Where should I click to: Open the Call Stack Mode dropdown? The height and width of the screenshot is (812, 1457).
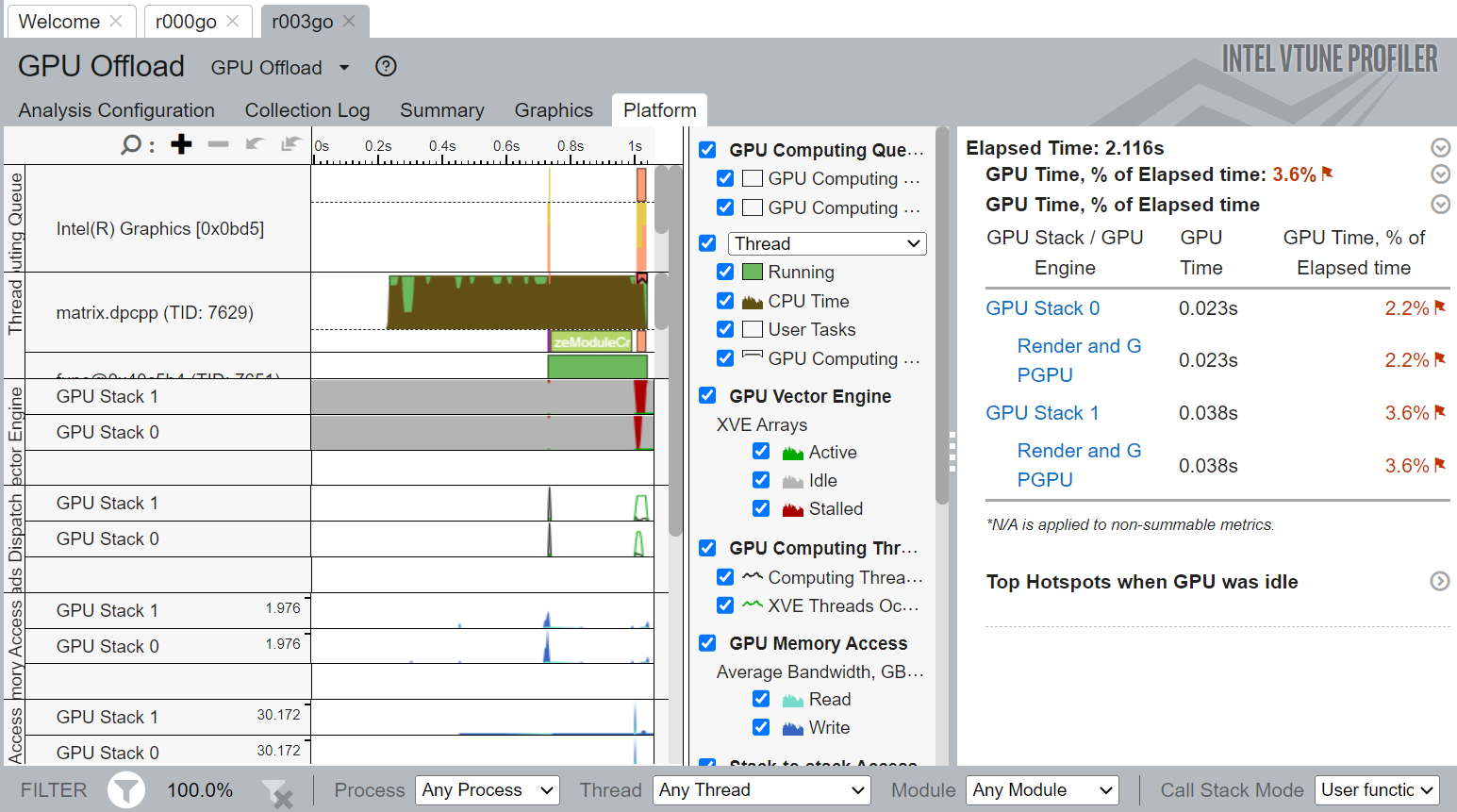1376,790
